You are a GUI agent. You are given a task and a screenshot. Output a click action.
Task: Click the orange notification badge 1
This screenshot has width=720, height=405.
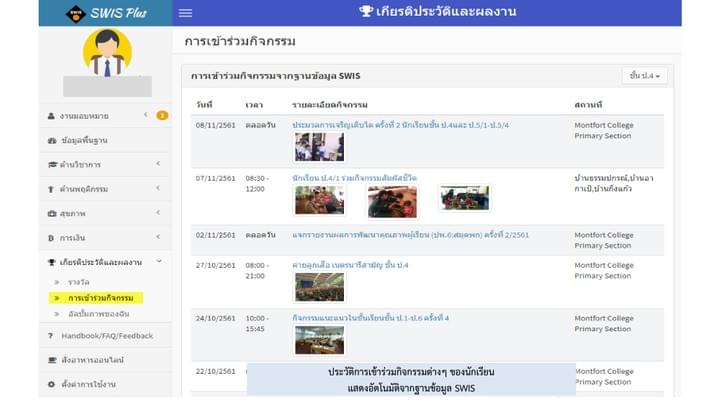162,115
